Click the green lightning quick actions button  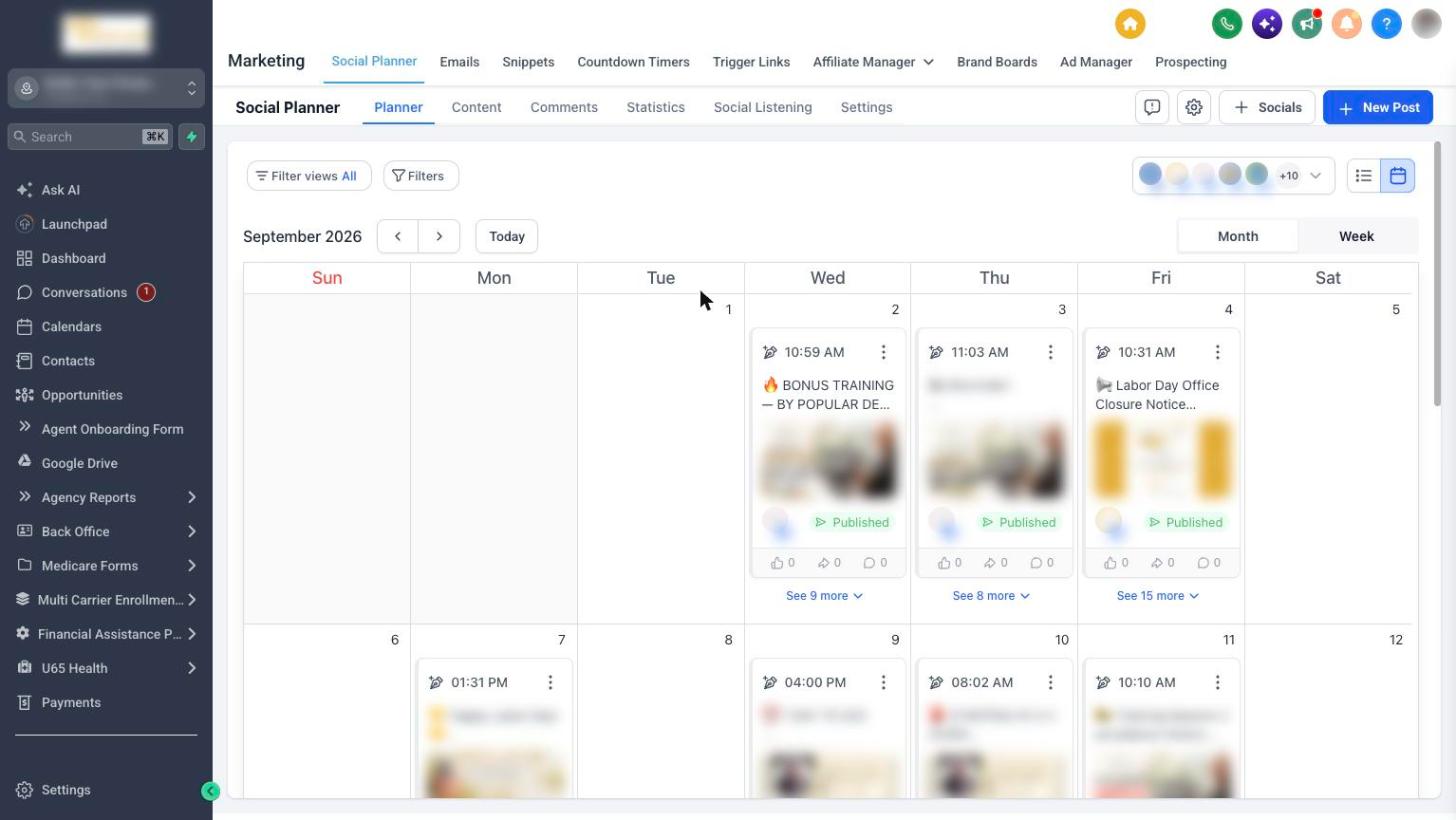[192, 137]
